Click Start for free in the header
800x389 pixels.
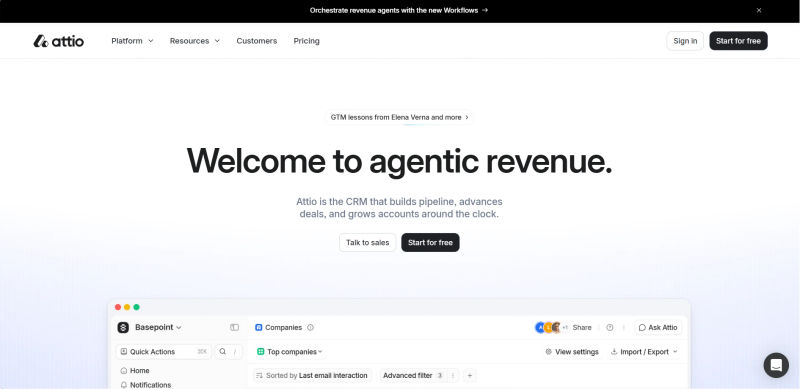[x=738, y=41]
